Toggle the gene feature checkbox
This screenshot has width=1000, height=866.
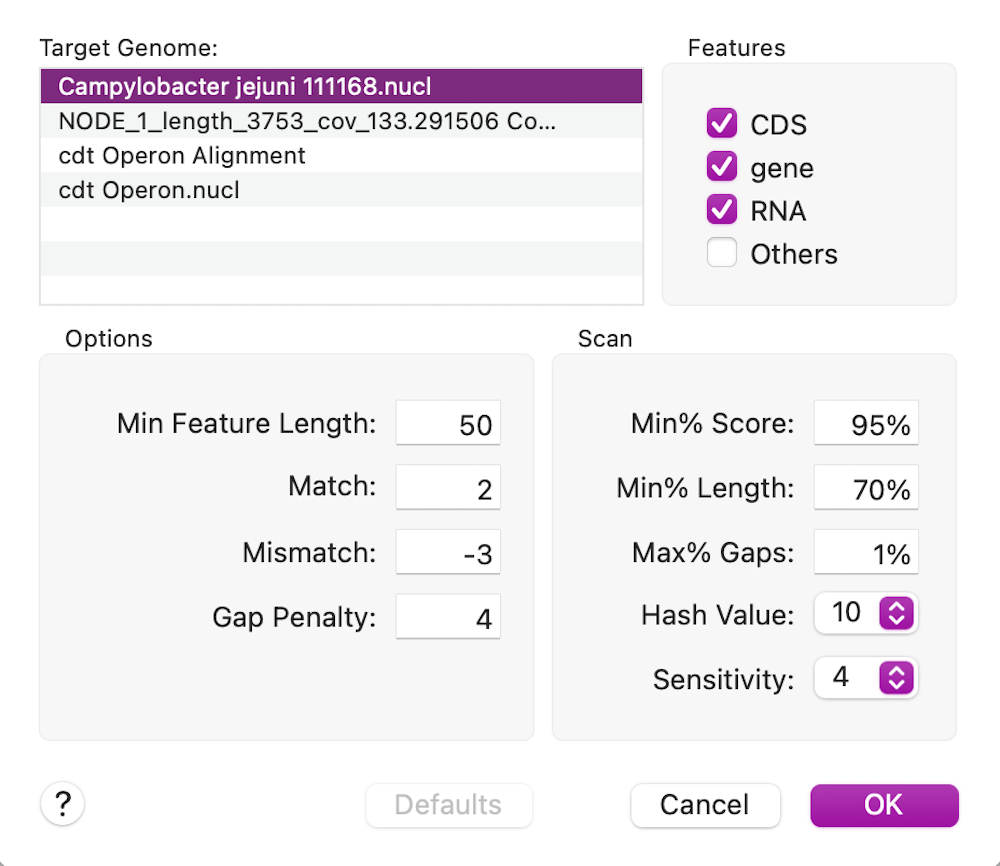[721, 167]
